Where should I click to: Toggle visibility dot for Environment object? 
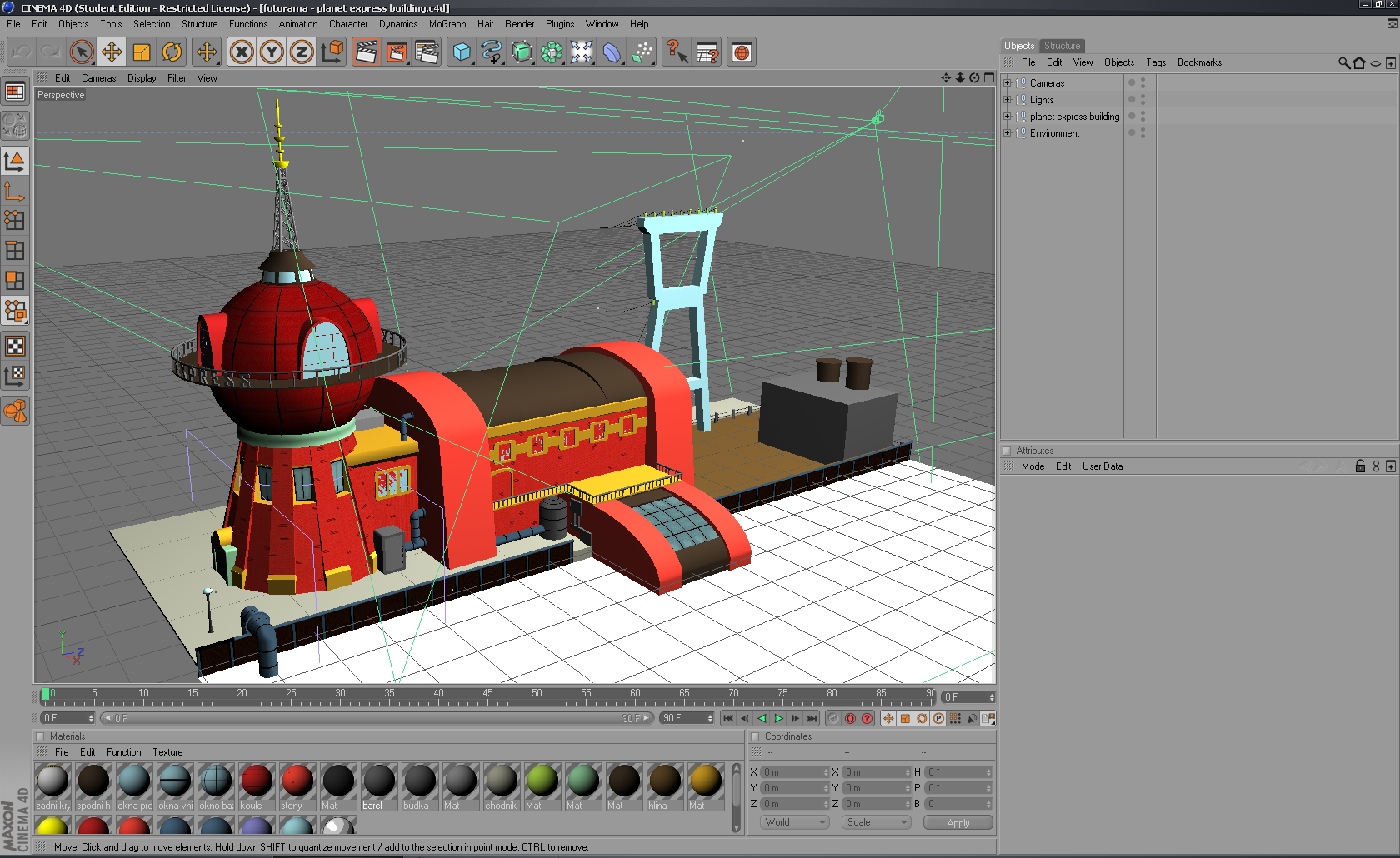pyautogui.click(x=1132, y=132)
